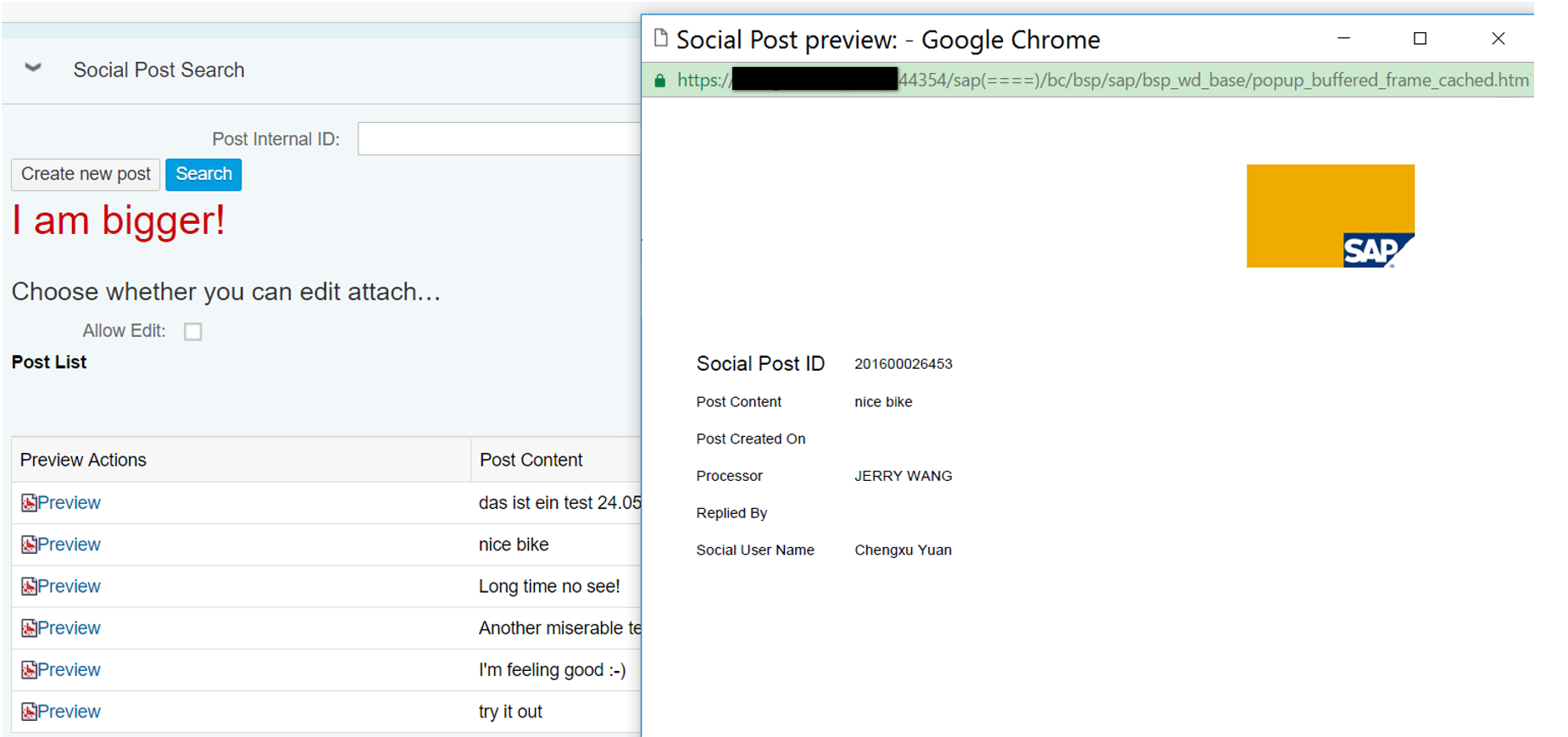Click the SAP logo in the preview popup
1568x737 pixels.
[x=1331, y=216]
